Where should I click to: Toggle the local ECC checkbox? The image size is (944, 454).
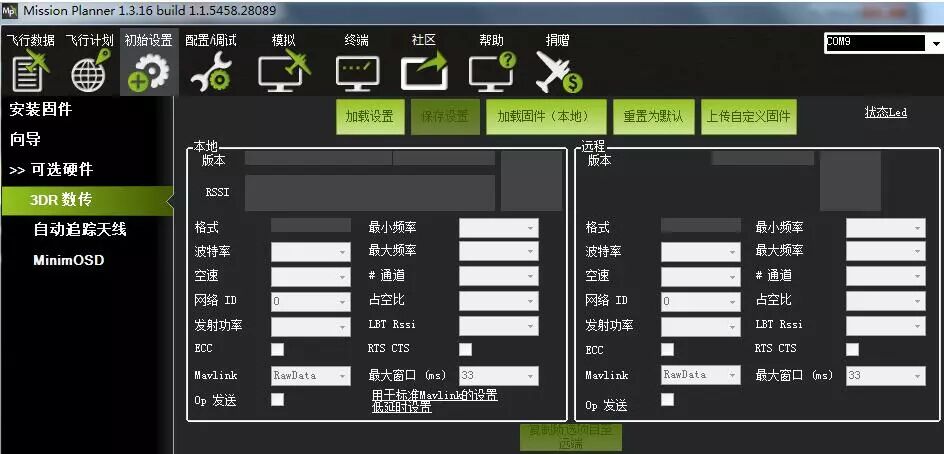(x=278, y=349)
